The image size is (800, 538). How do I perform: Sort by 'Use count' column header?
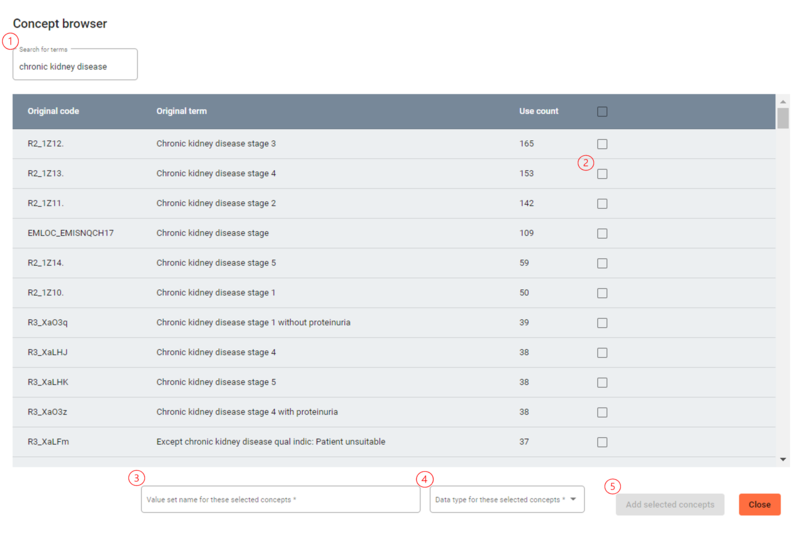(539, 111)
